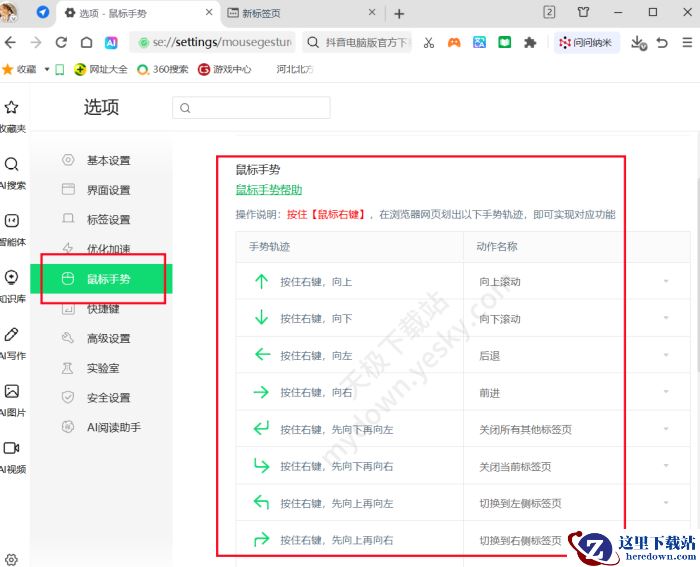The width and height of the screenshot is (700, 567).
Task: Click the forward navigation arrow
Action: tap(36, 42)
